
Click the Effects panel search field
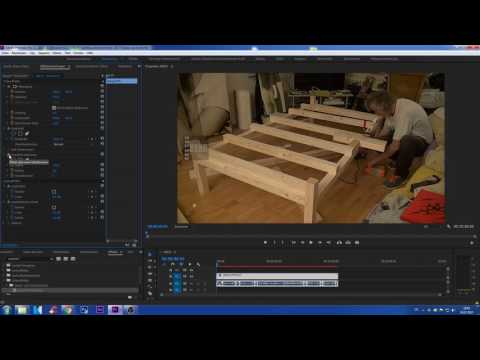tap(28, 259)
